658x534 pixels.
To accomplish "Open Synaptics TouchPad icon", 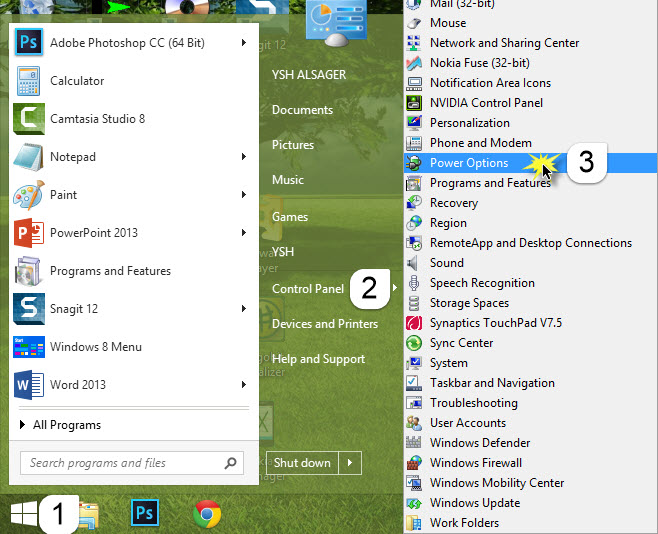I will point(414,323).
